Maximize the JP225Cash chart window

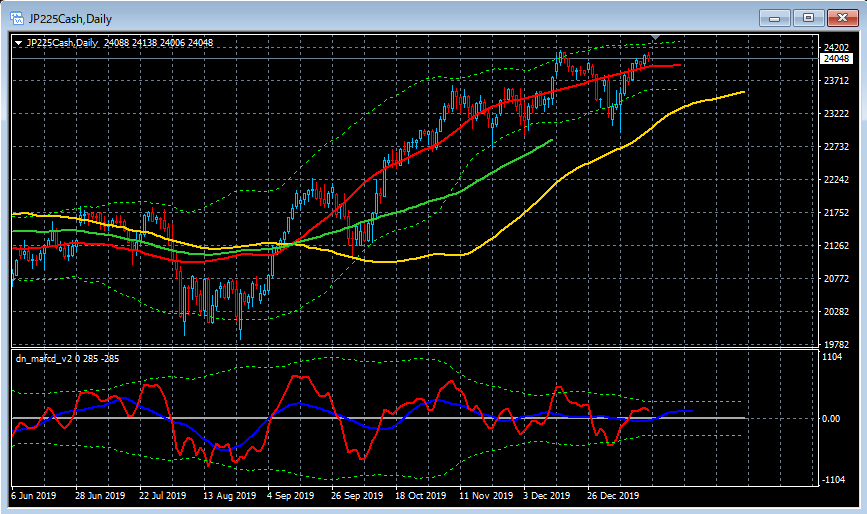(808, 18)
